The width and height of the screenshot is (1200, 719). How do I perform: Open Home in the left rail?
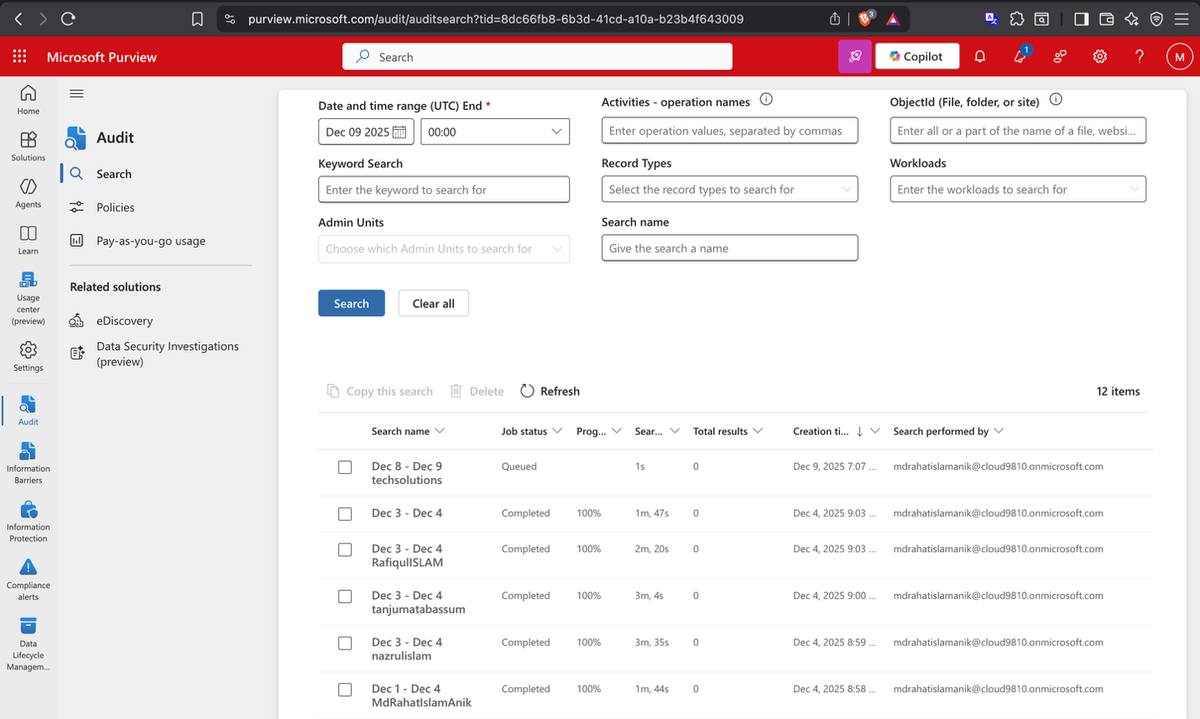click(28, 98)
